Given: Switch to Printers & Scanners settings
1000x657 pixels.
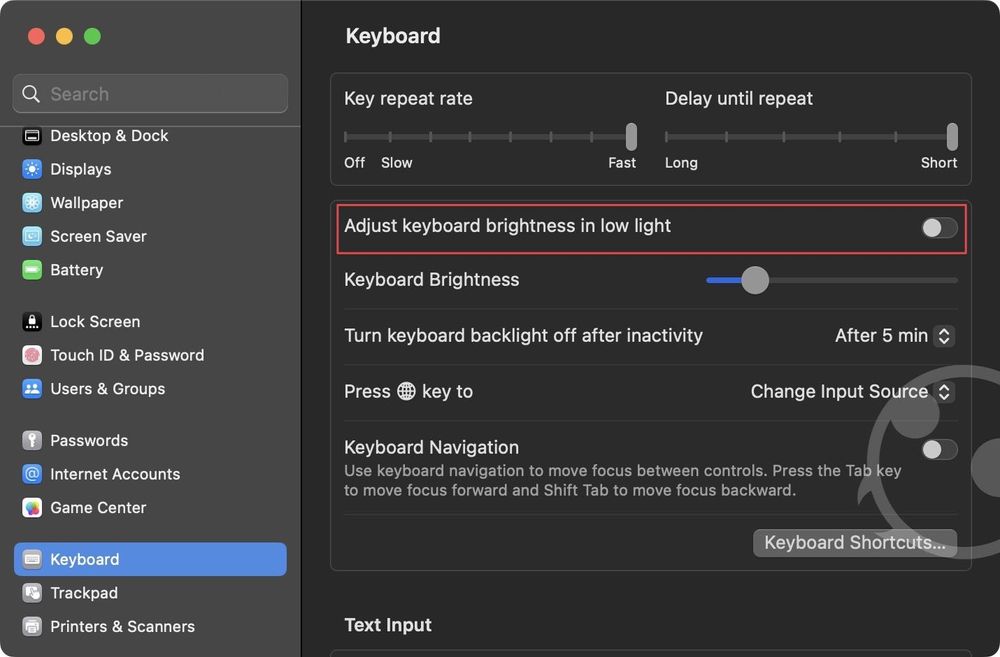Looking at the screenshot, I should pyautogui.click(x=122, y=627).
